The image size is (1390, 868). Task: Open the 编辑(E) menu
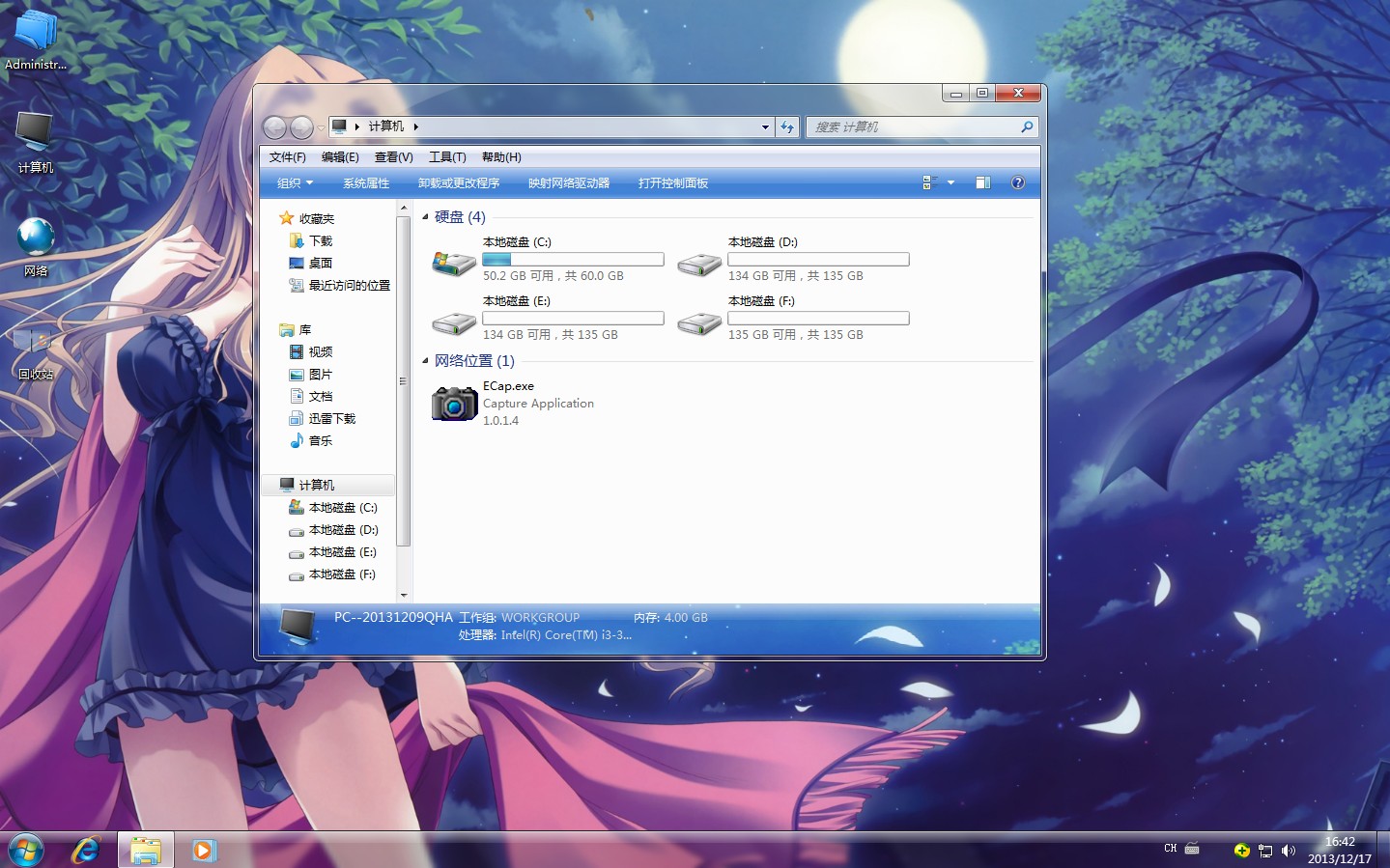[340, 157]
